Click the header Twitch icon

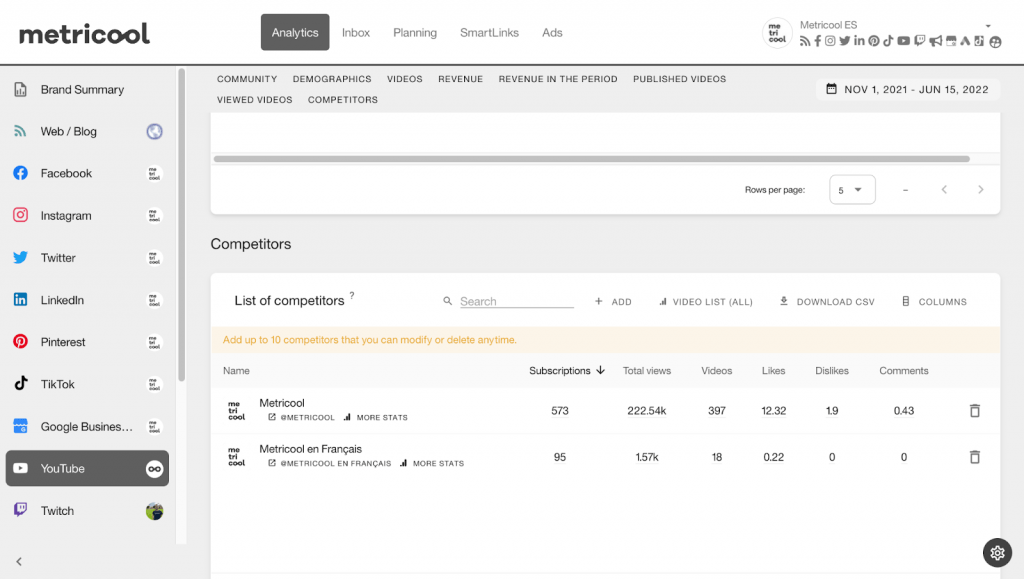click(x=920, y=41)
